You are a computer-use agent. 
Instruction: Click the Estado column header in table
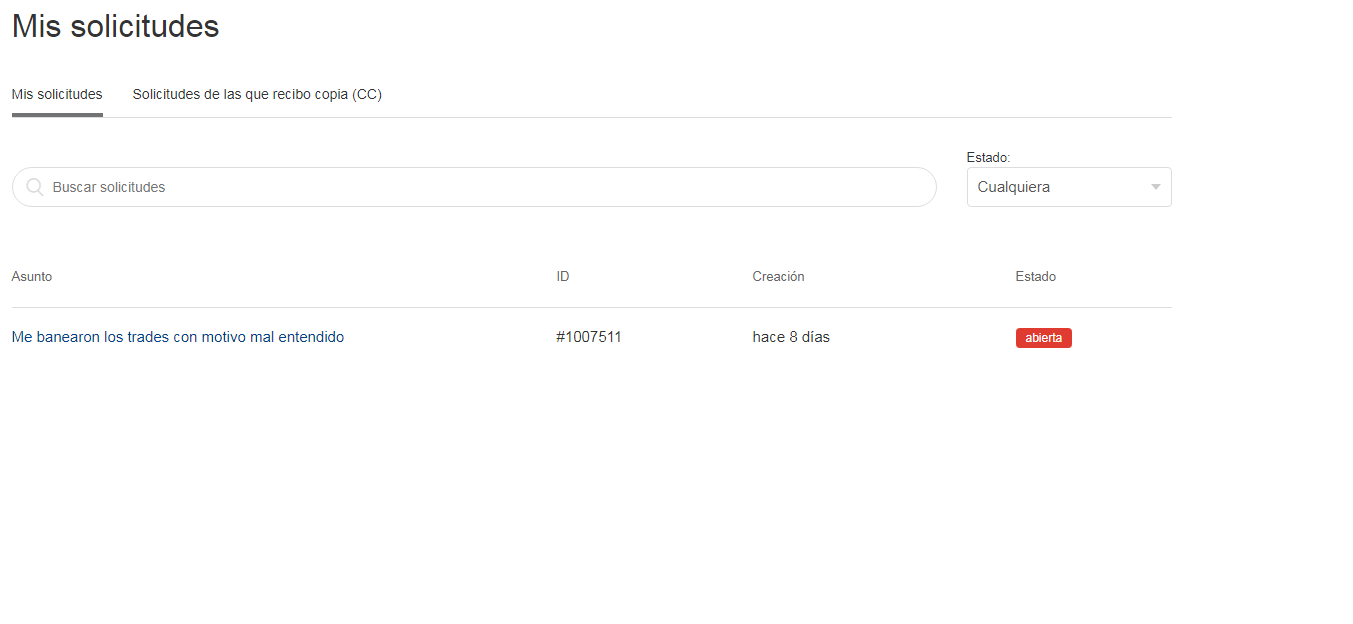tap(1036, 276)
